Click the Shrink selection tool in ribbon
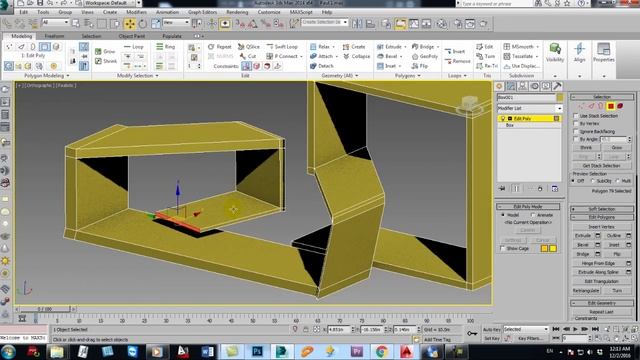Image resolution: width=640 pixels, height=360 pixels. pyautogui.click(x=106, y=61)
